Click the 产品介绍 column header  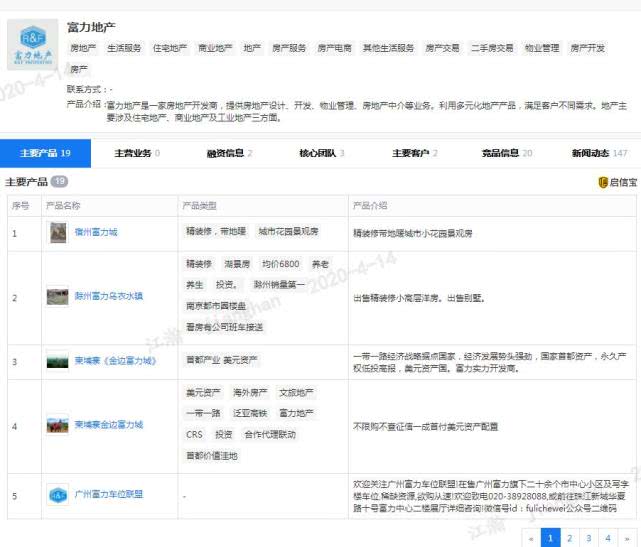370,206
